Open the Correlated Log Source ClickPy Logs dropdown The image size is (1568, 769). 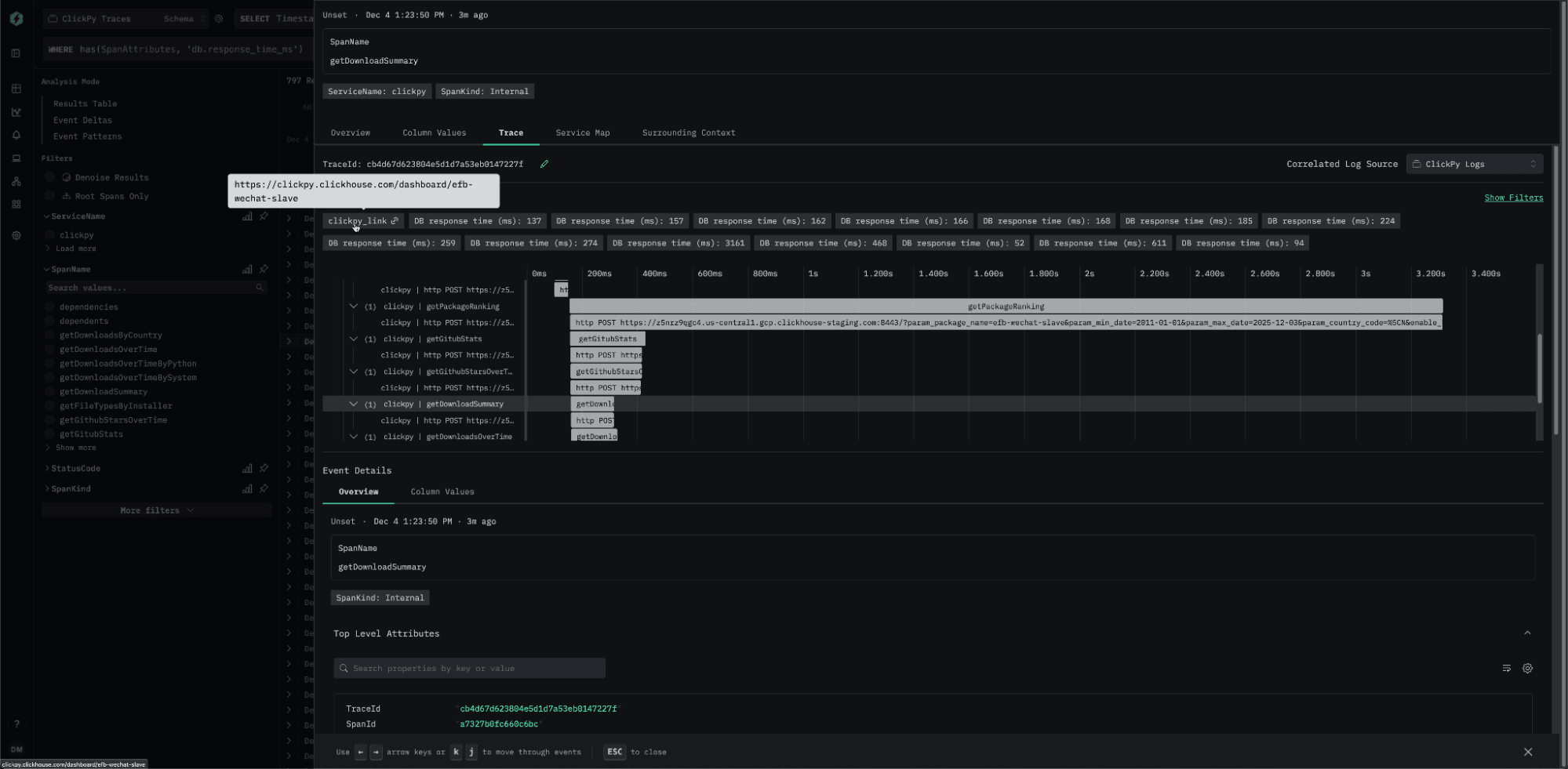1474,164
